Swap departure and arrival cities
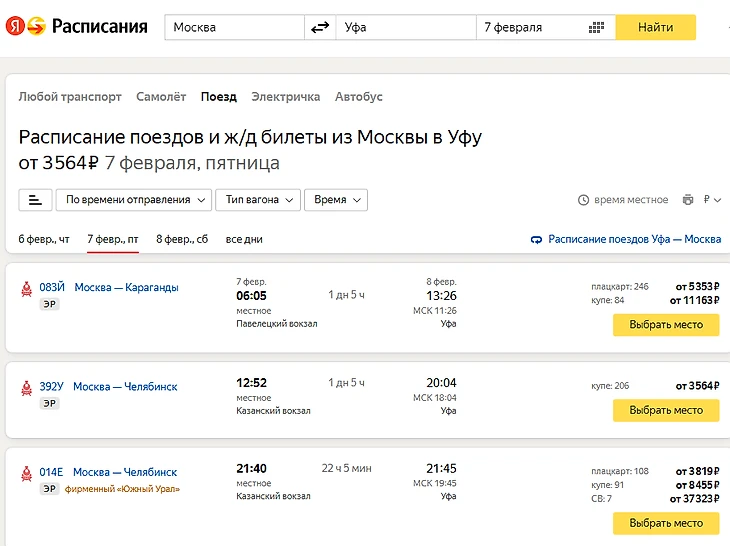 [x=320, y=27]
